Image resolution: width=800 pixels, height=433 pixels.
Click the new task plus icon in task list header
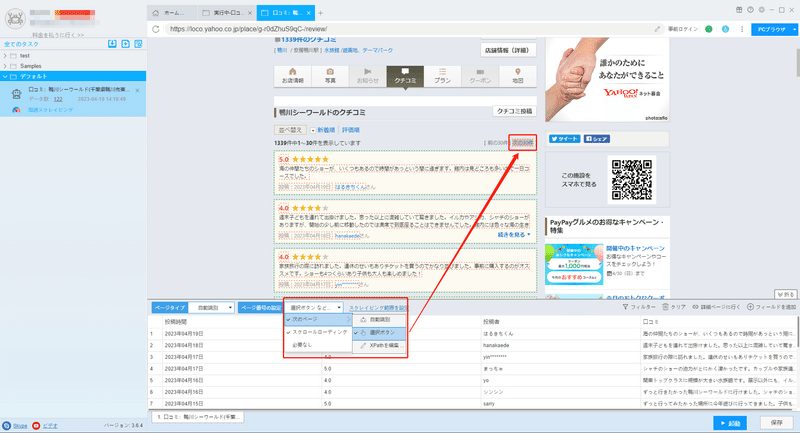(126, 44)
